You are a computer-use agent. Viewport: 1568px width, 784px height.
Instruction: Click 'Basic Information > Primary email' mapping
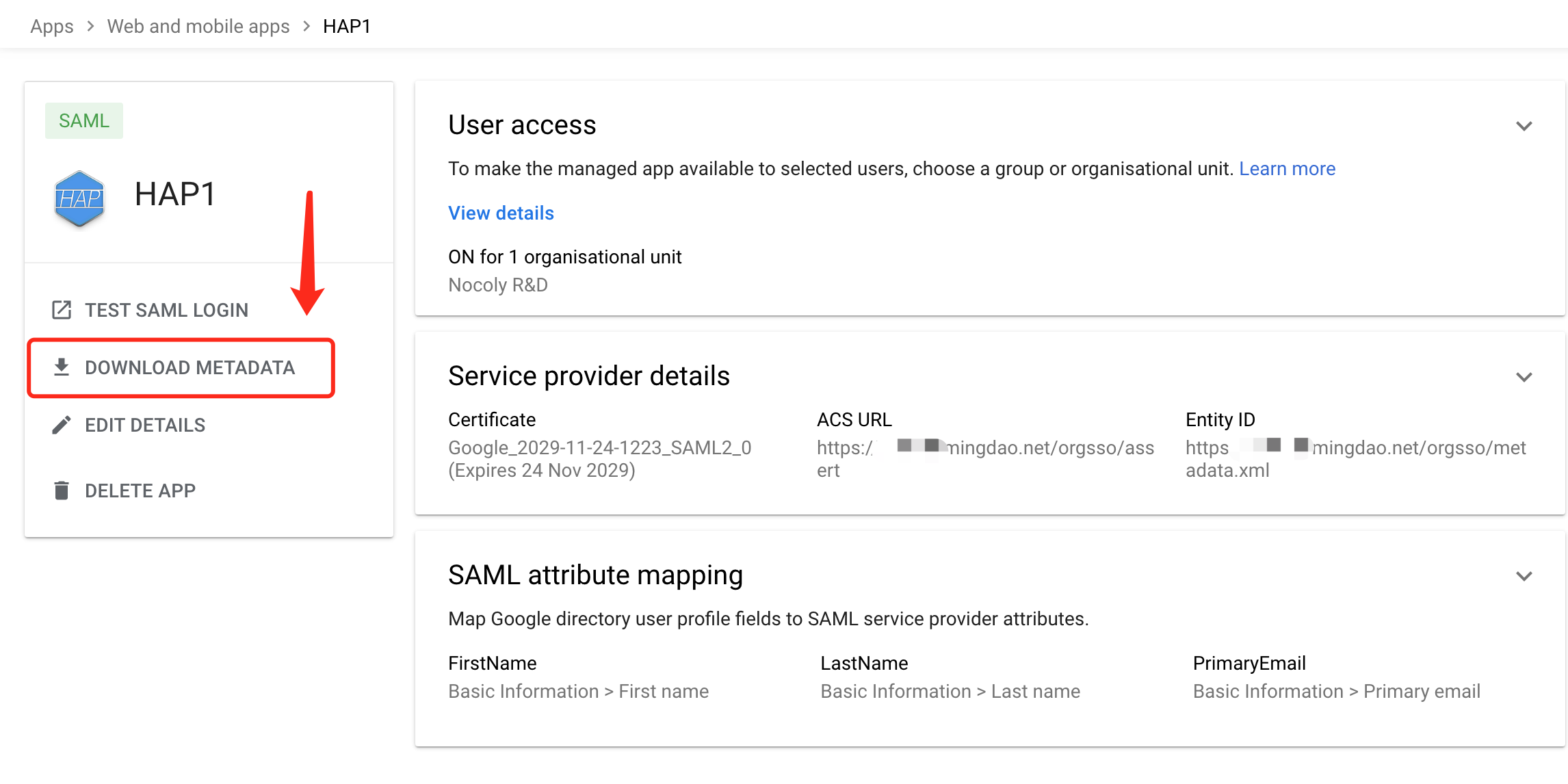pyautogui.click(x=1336, y=691)
